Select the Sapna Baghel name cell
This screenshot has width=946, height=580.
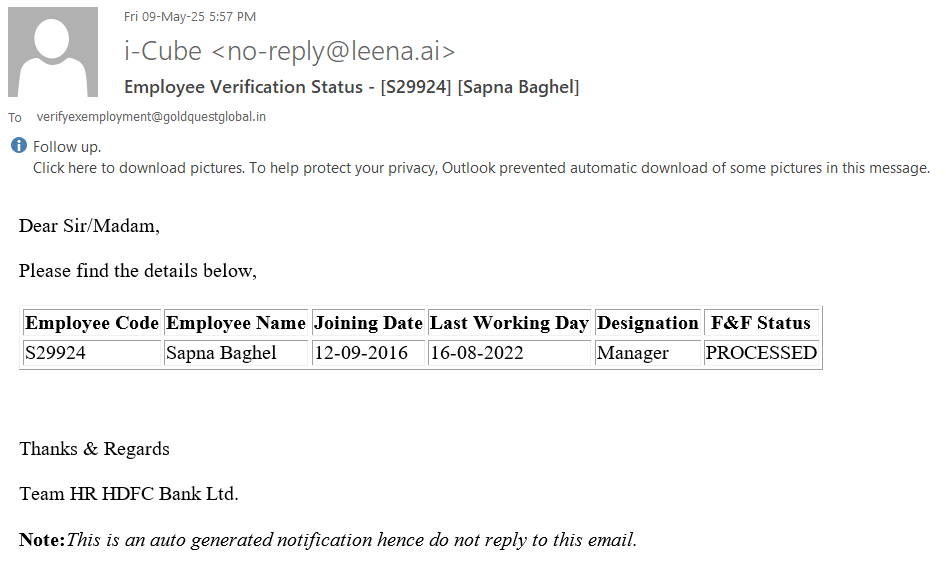coord(222,353)
